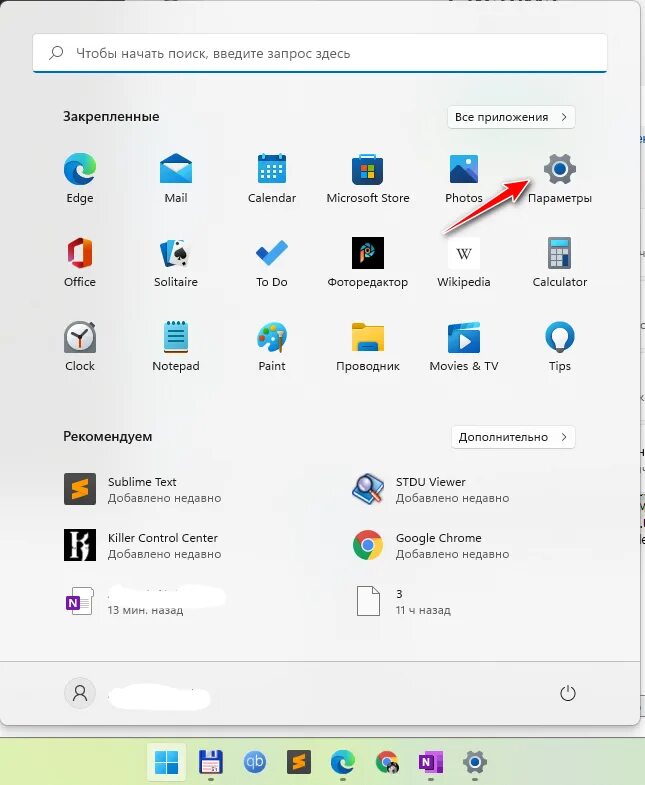Switch to Chrome on taskbar
The height and width of the screenshot is (785, 645).
click(387, 762)
